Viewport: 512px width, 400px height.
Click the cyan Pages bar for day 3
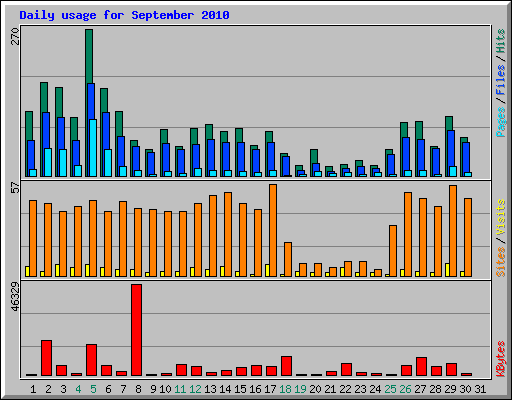click(63, 163)
